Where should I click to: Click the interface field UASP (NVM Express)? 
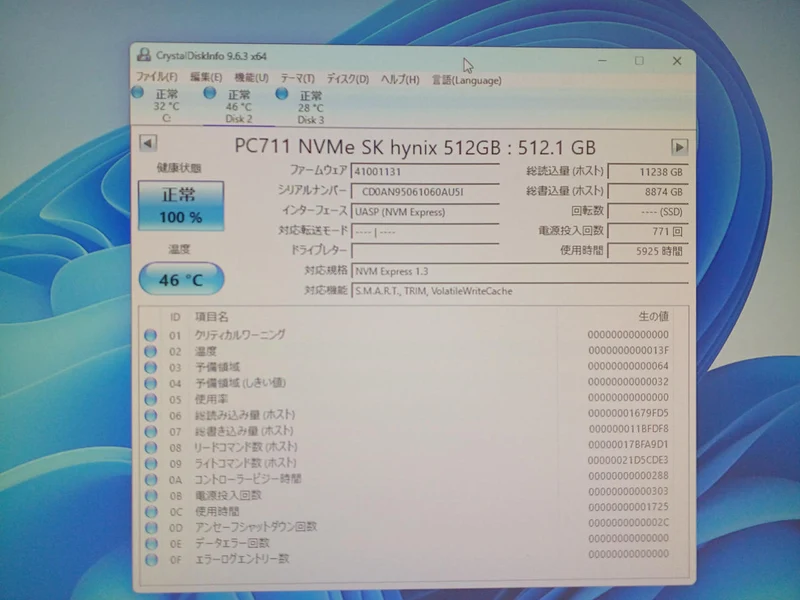click(425, 212)
